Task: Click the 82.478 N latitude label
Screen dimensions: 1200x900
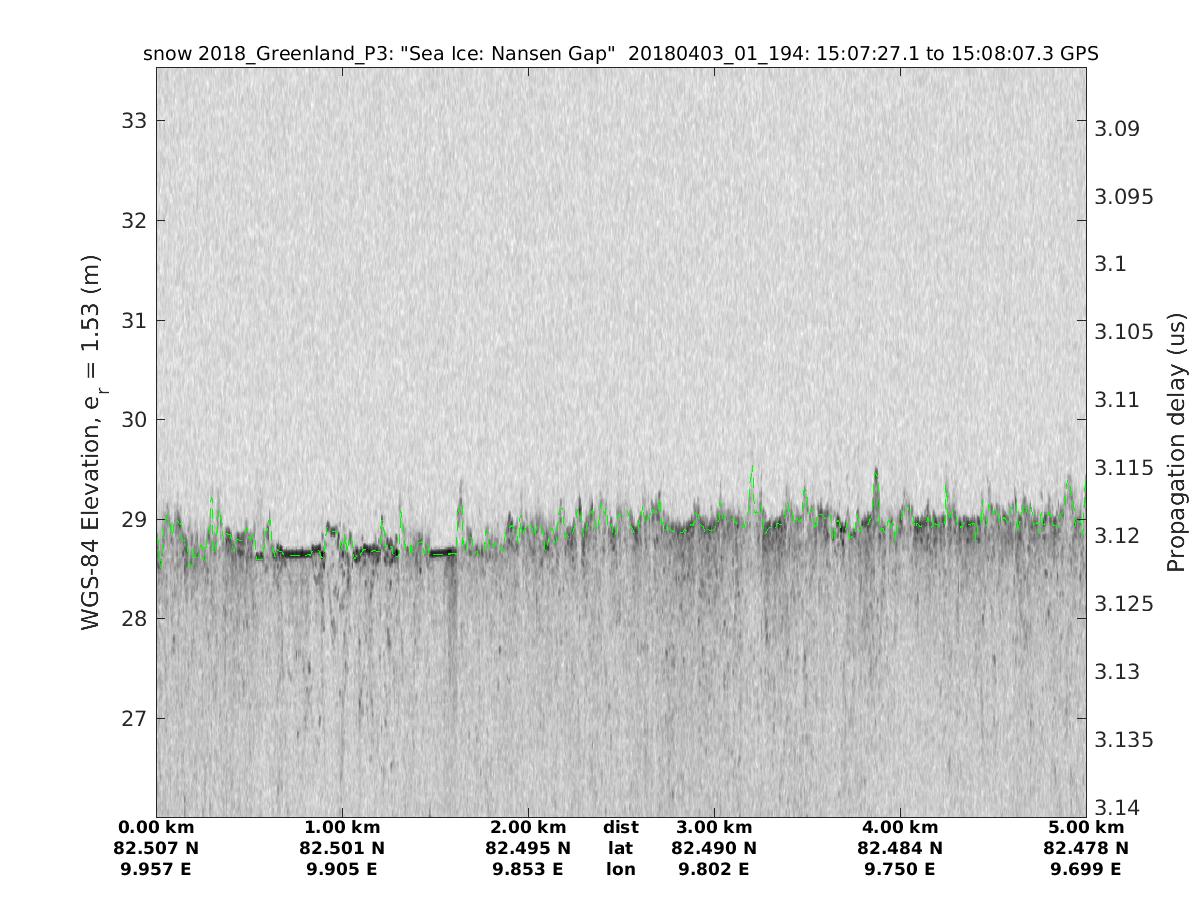Action: tap(1086, 848)
